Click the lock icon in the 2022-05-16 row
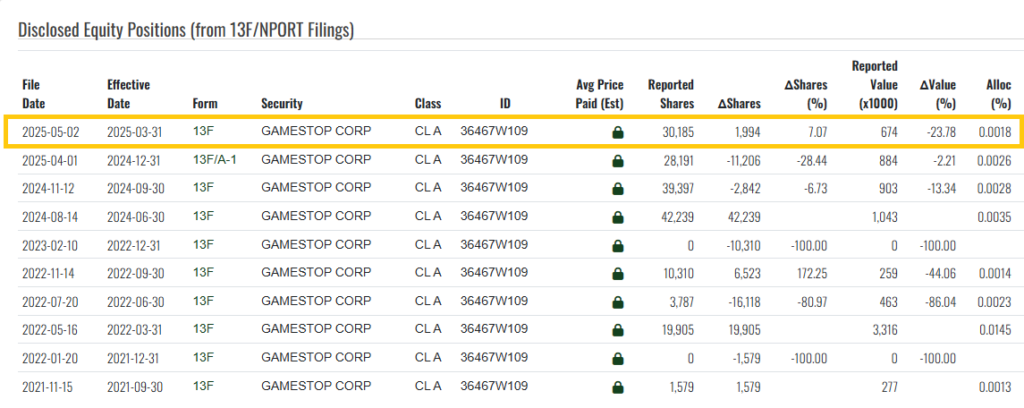 click(617, 331)
